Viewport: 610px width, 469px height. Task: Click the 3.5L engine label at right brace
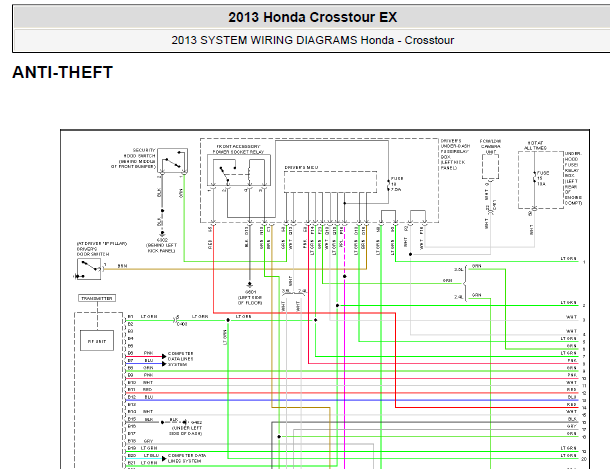pyautogui.click(x=459, y=270)
